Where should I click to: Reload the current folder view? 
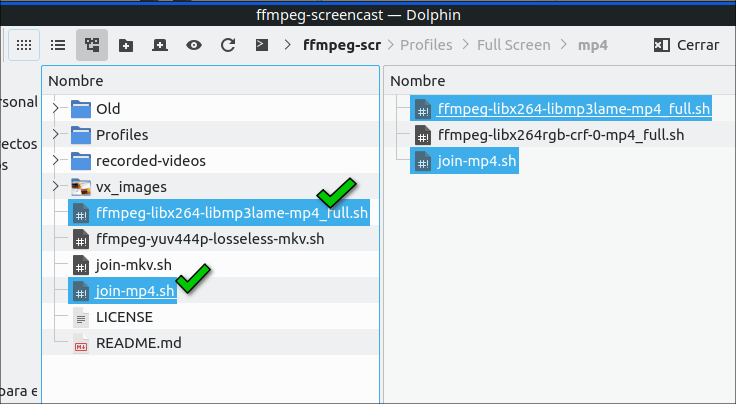point(228,45)
